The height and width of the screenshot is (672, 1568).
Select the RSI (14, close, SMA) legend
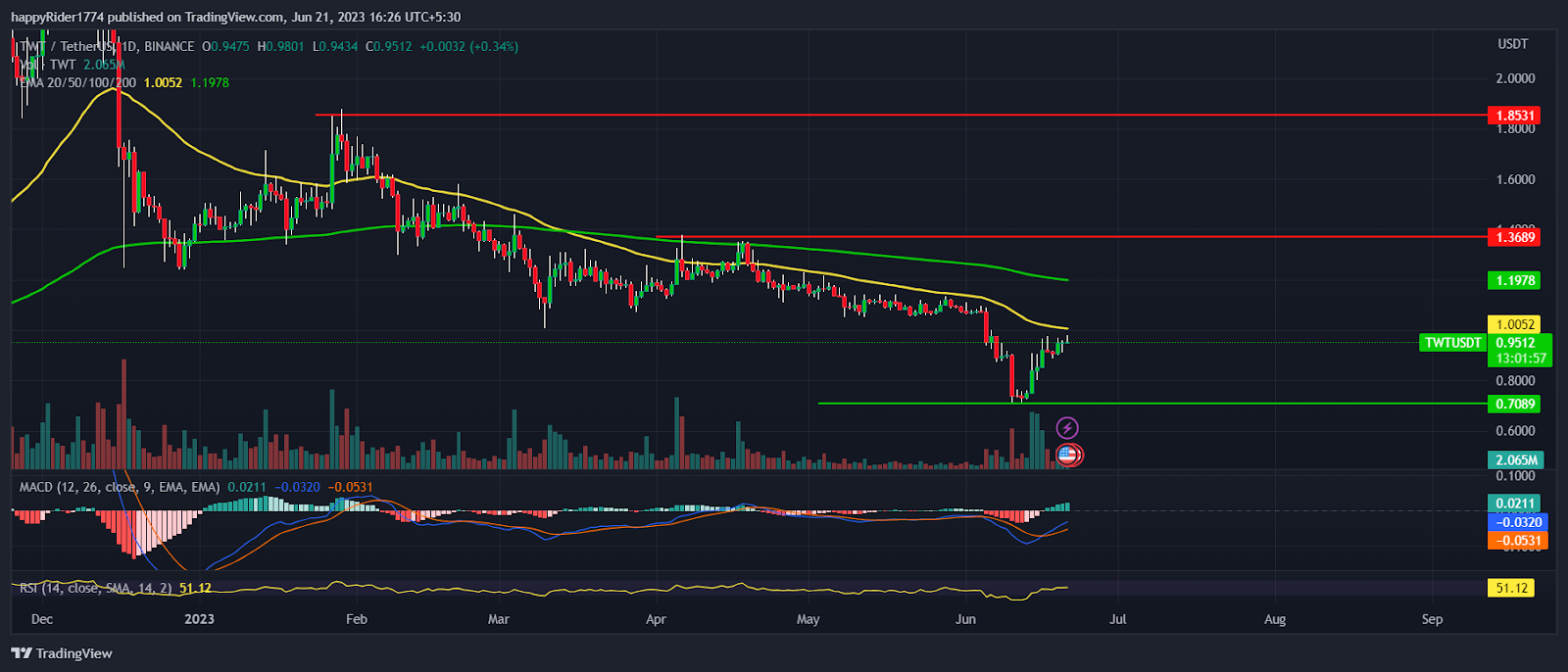pos(96,588)
